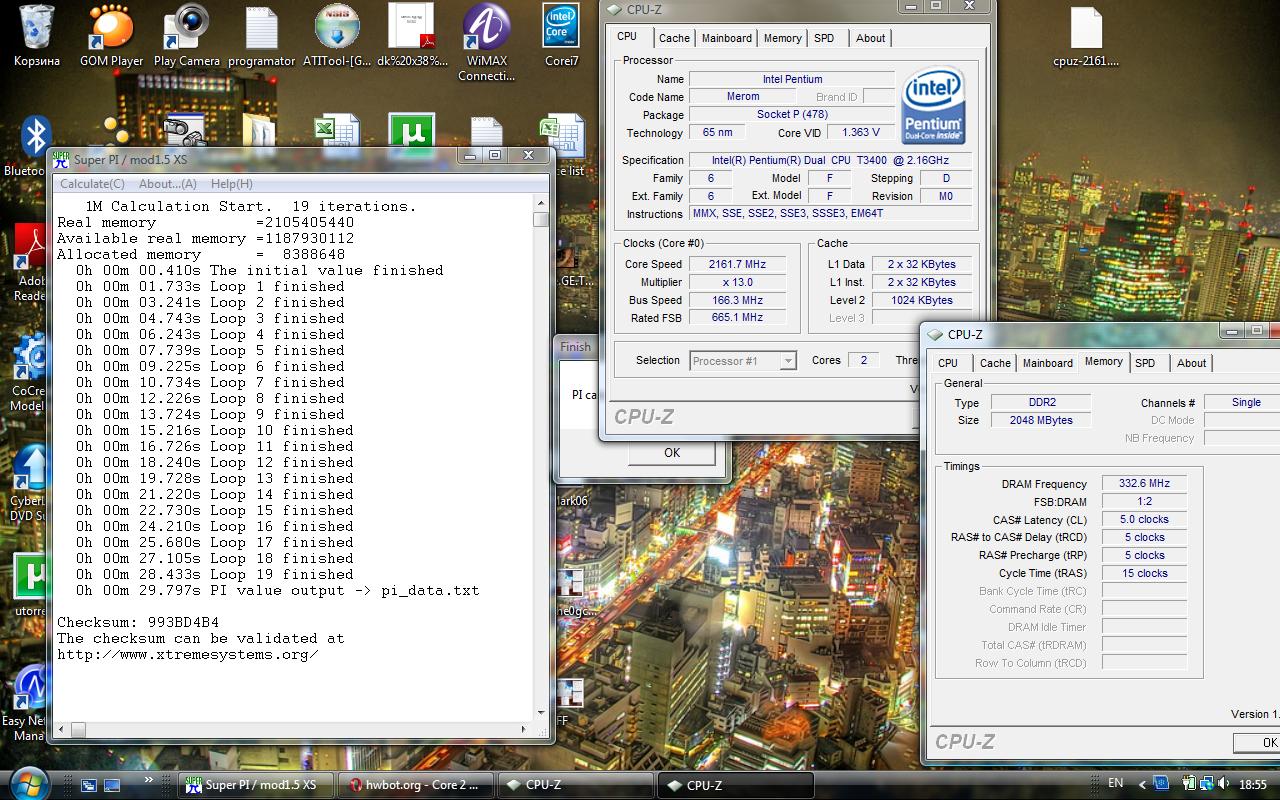Switch to Super PI taskbar button
The width and height of the screenshot is (1280, 800).
(257, 785)
